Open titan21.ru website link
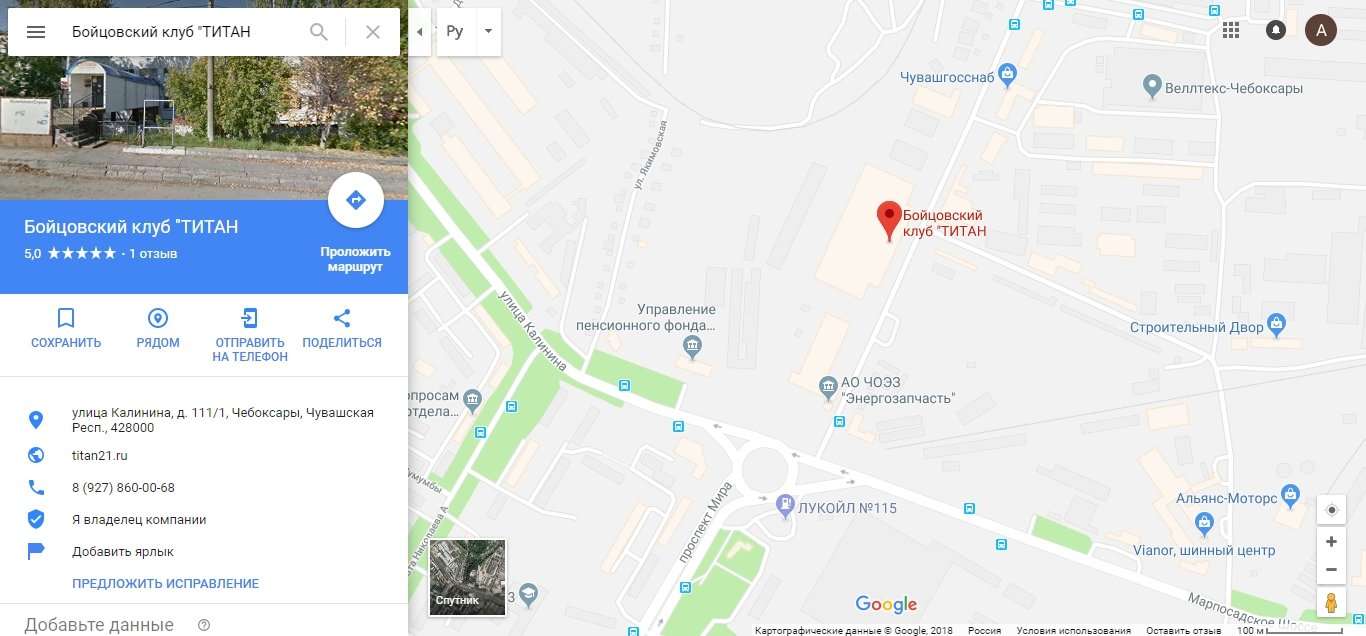Screen dimensions: 1366x636 100,456
